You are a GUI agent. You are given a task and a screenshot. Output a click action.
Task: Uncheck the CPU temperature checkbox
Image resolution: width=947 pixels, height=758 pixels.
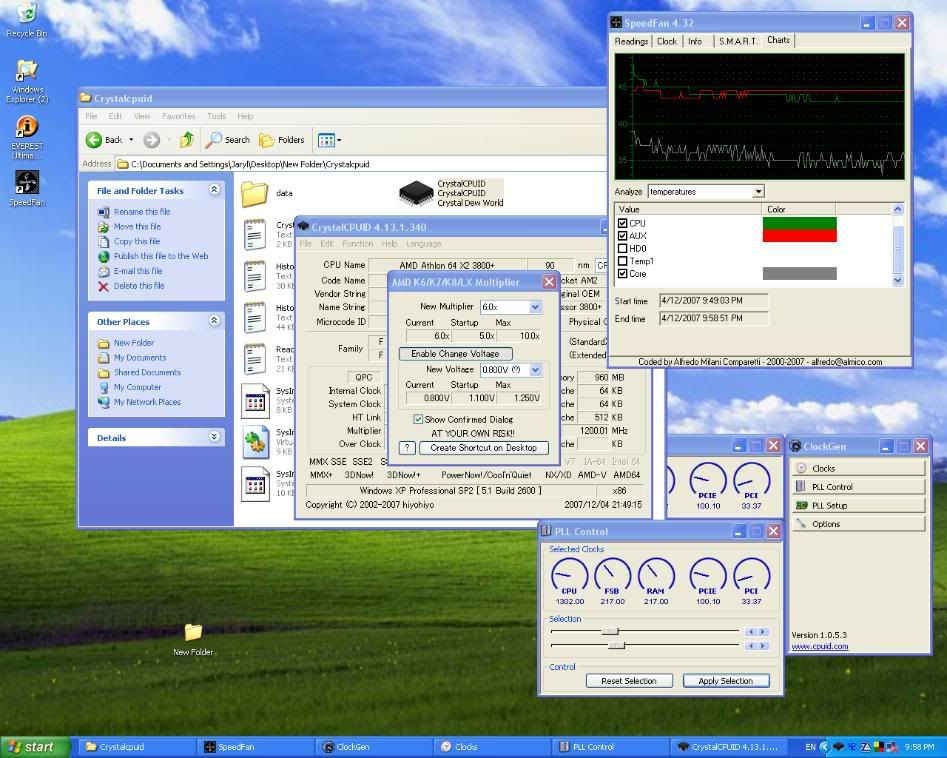coord(623,224)
